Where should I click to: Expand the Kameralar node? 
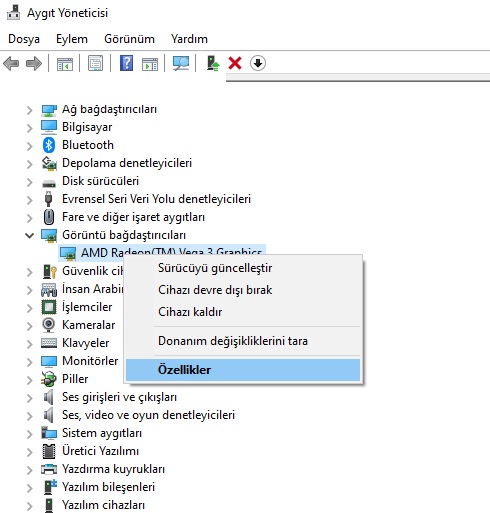[x=29, y=326]
